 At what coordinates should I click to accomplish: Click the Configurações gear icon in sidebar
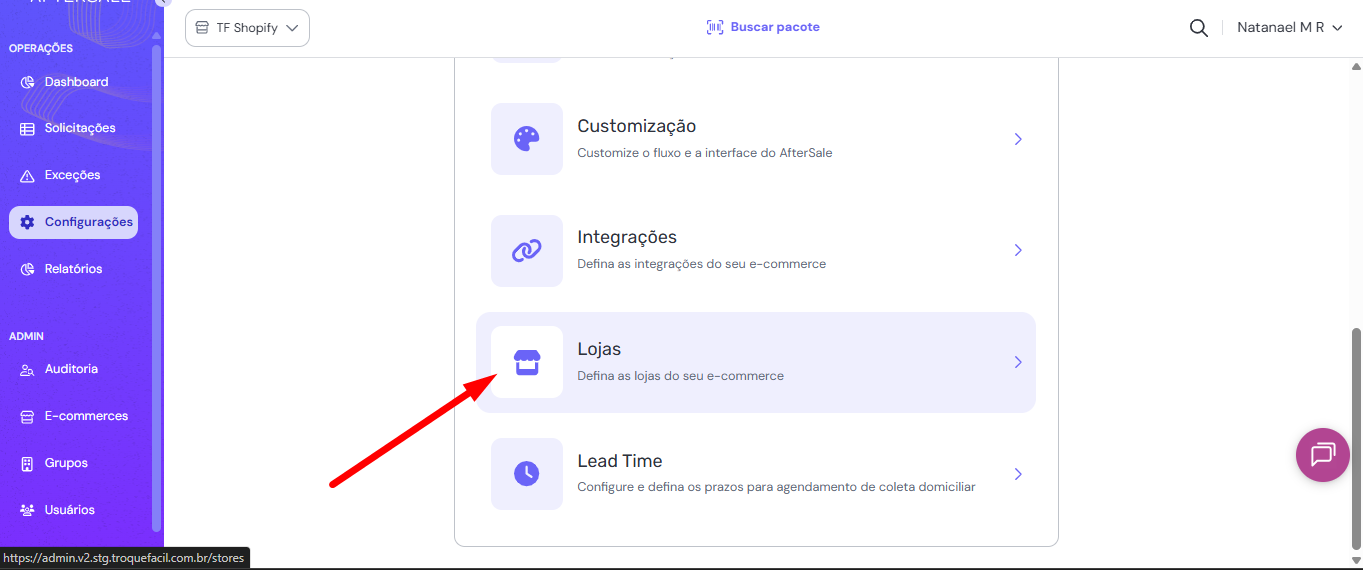click(27, 222)
